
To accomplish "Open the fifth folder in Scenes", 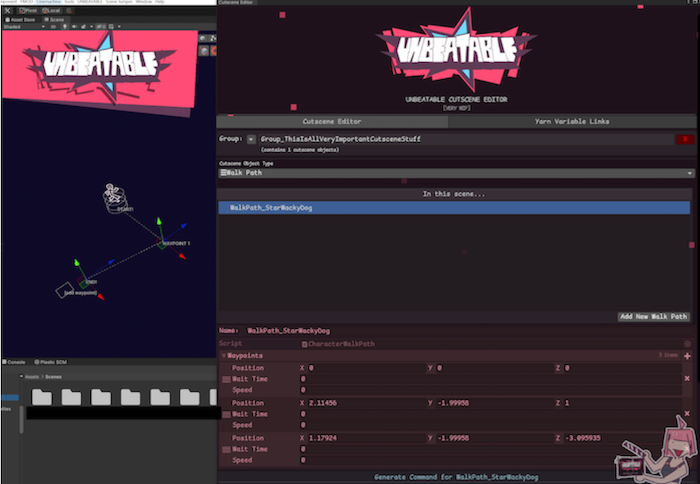I will (160, 397).
